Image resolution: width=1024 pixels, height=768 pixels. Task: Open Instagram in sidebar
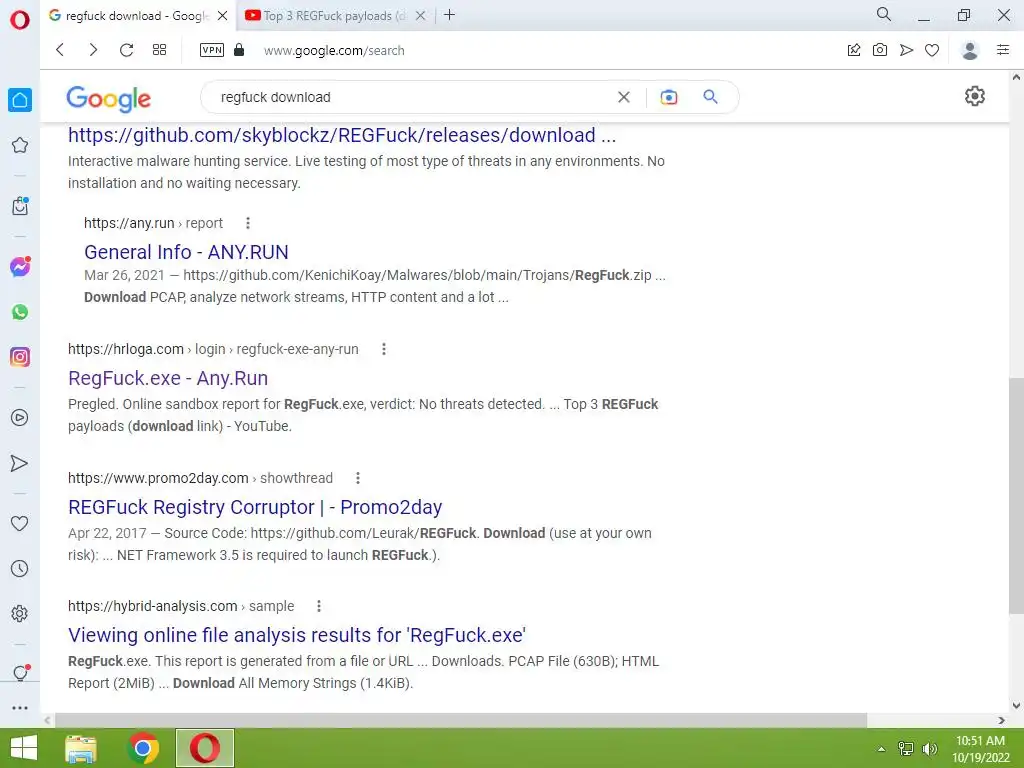tap(20, 357)
